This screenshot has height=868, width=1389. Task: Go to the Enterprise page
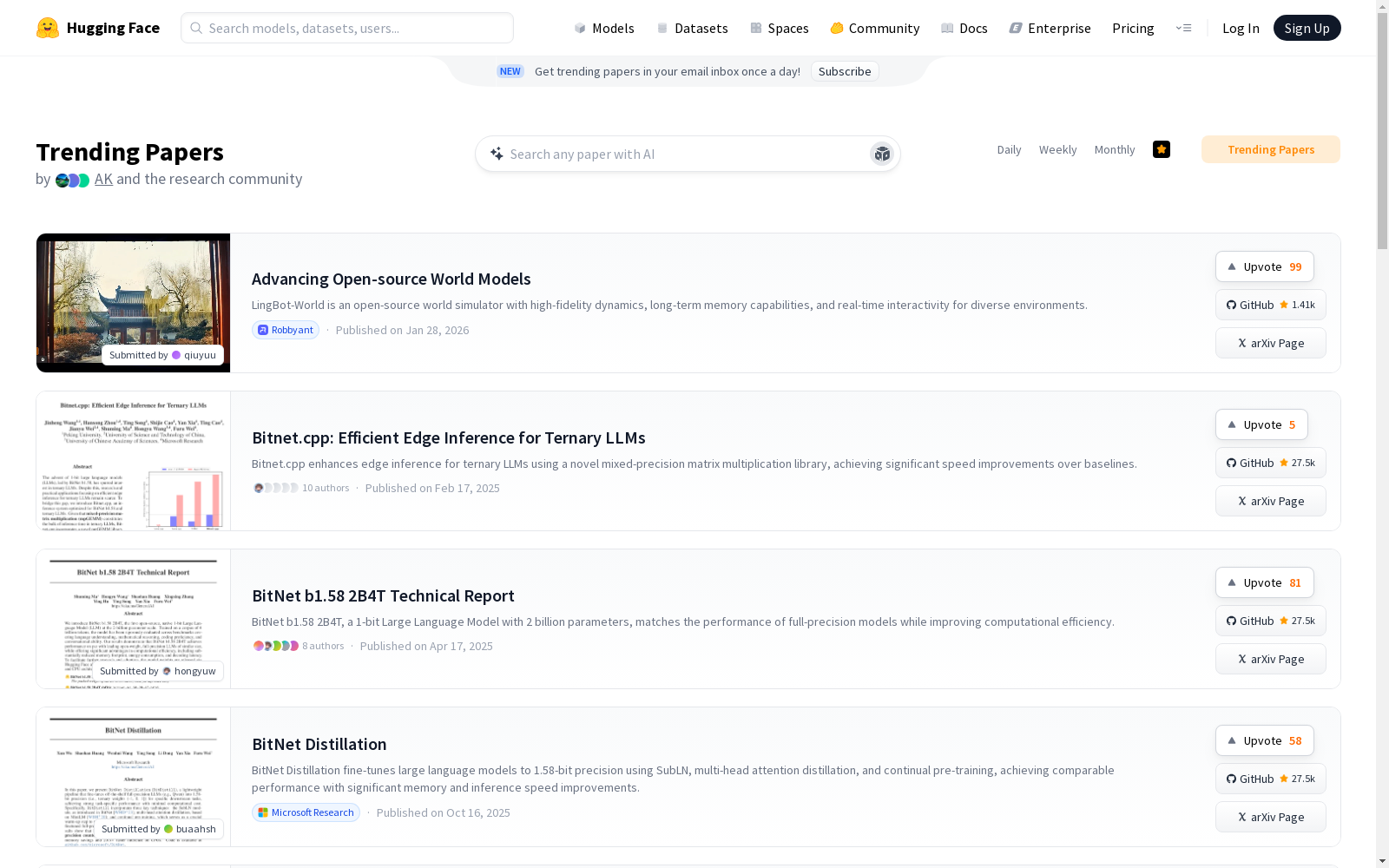[1050, 28]
